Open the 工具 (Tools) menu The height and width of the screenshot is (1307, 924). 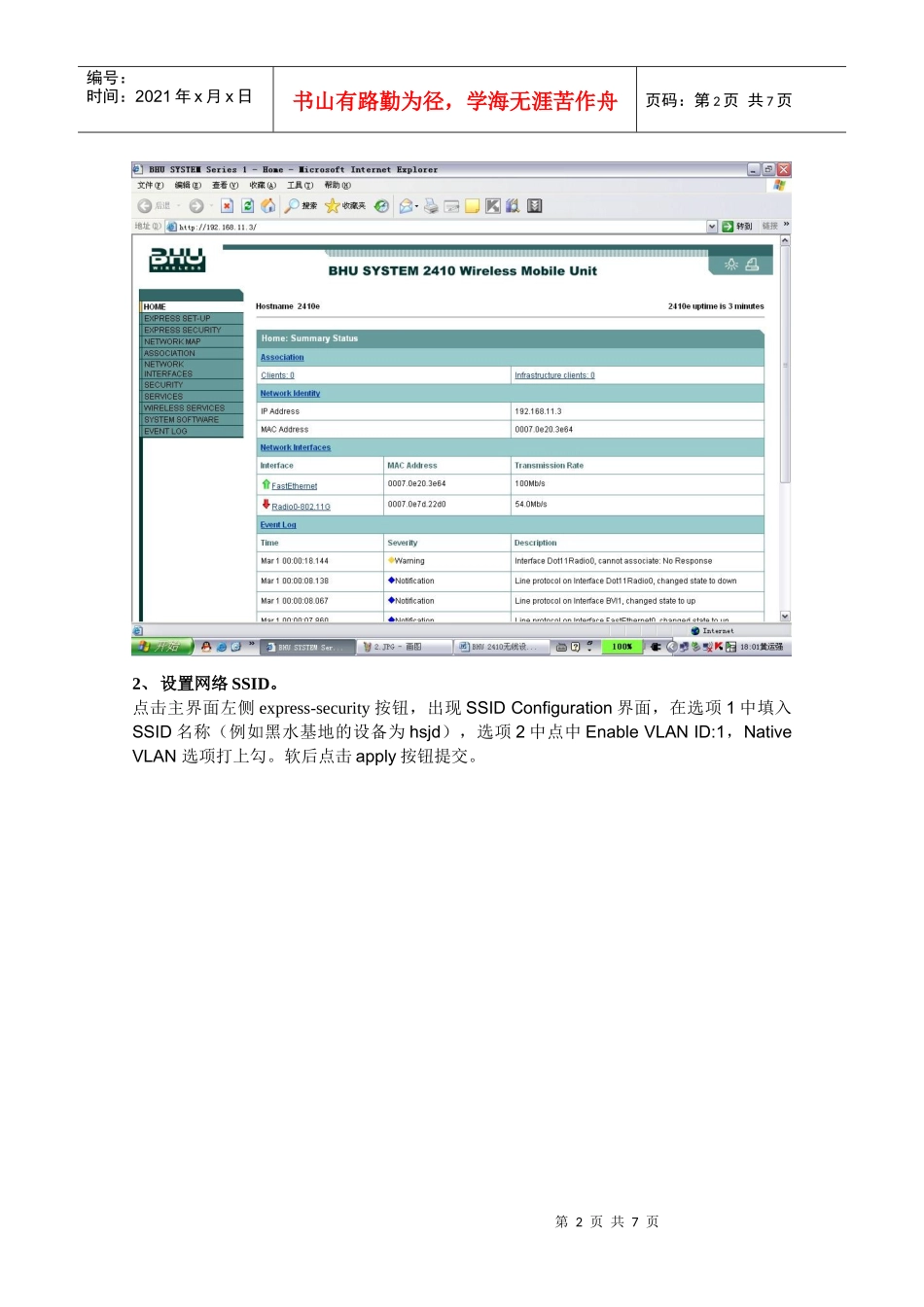click(x=300, y=185)
